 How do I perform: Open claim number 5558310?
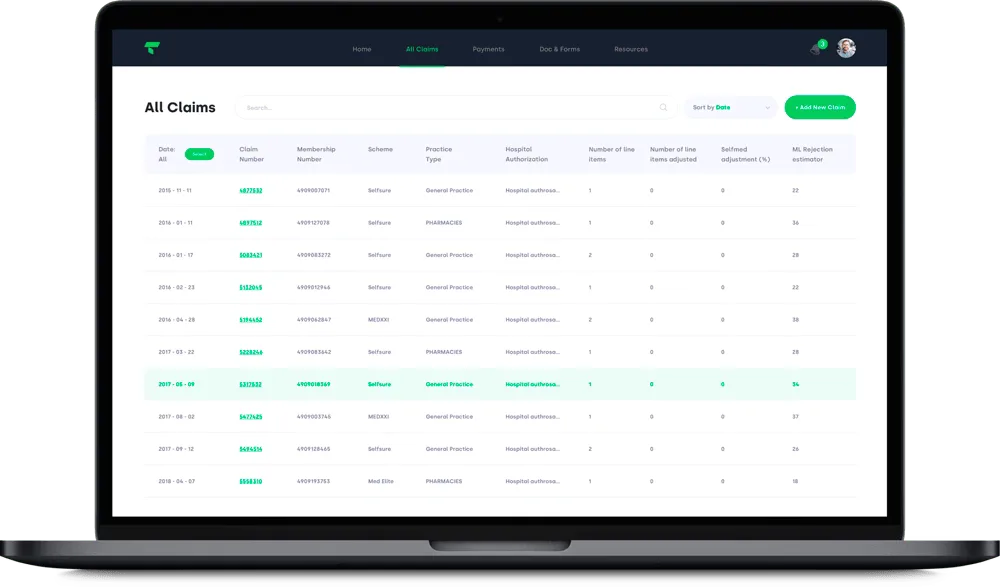click(251, 481)
